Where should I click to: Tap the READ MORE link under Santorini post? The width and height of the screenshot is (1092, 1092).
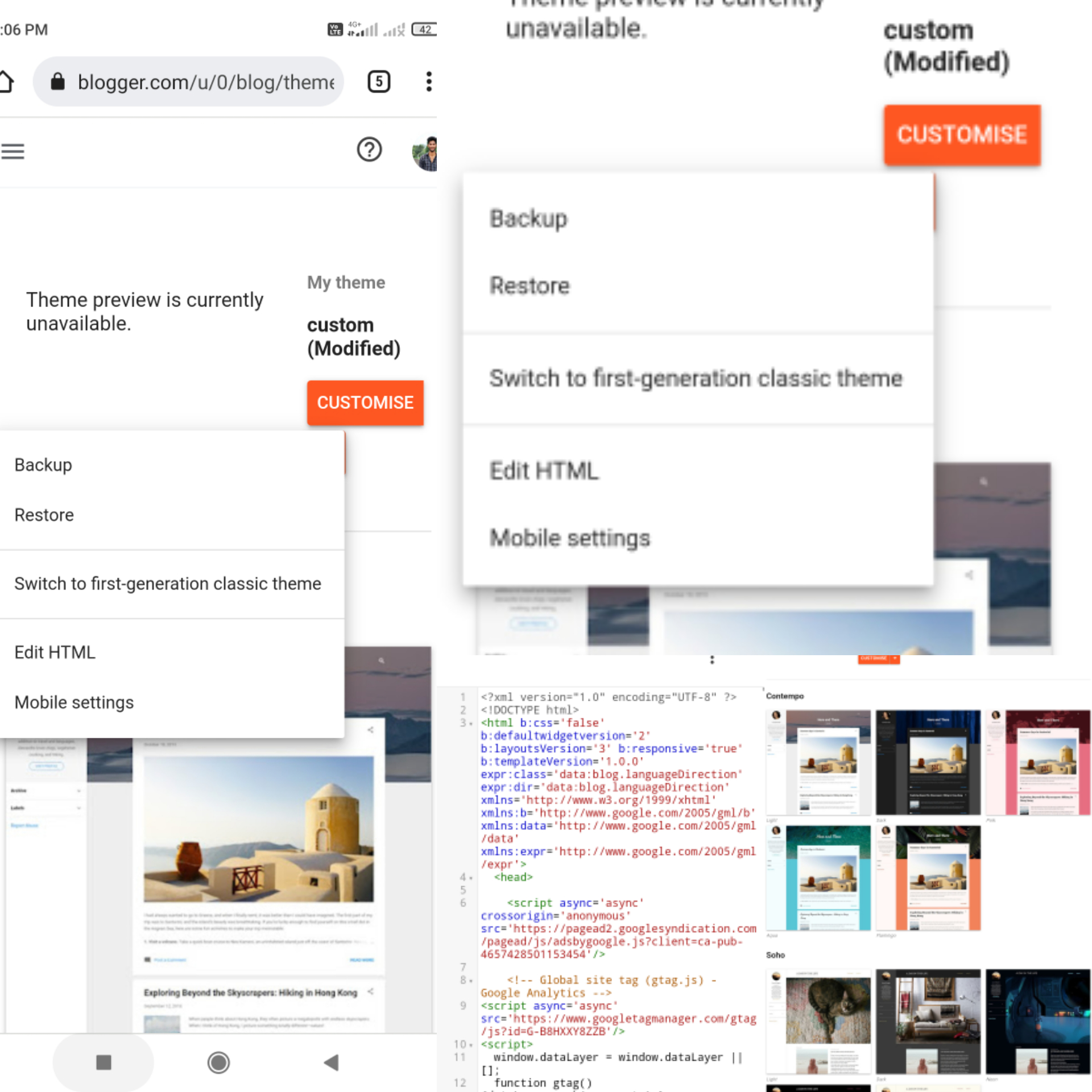[362, 959]
